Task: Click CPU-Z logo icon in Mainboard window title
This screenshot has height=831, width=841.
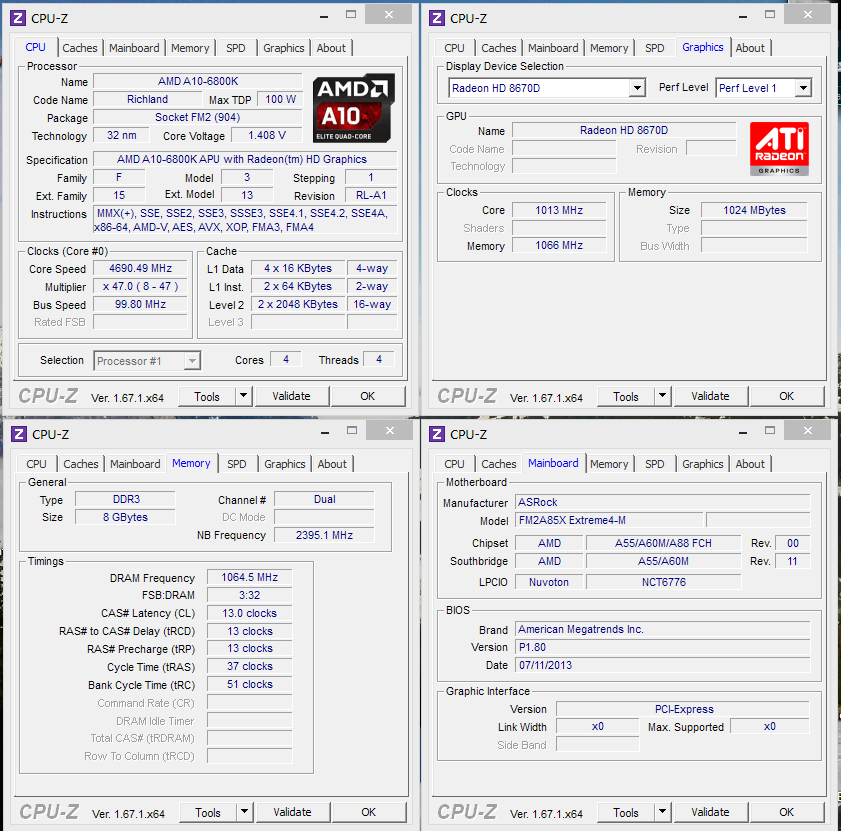Action: (x=437, y=434)
